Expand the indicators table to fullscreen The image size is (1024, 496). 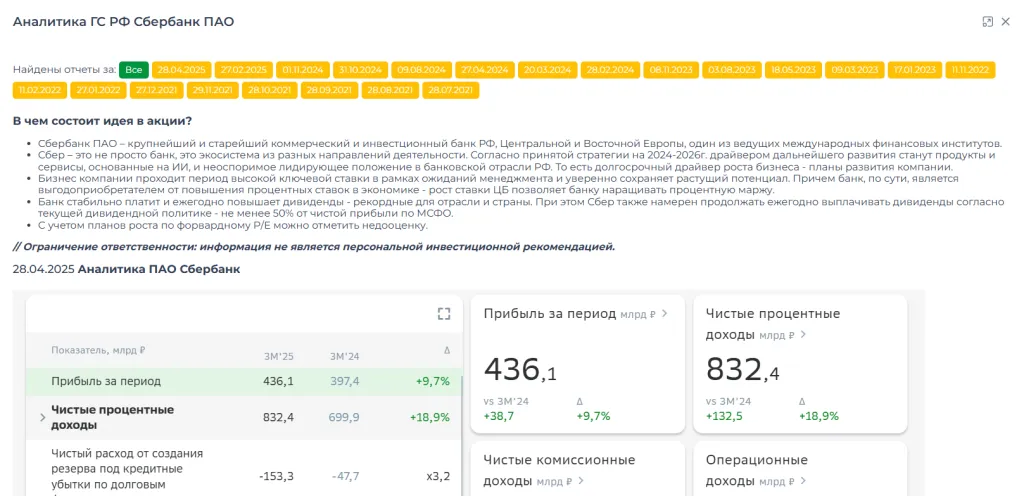coord(444,314)
